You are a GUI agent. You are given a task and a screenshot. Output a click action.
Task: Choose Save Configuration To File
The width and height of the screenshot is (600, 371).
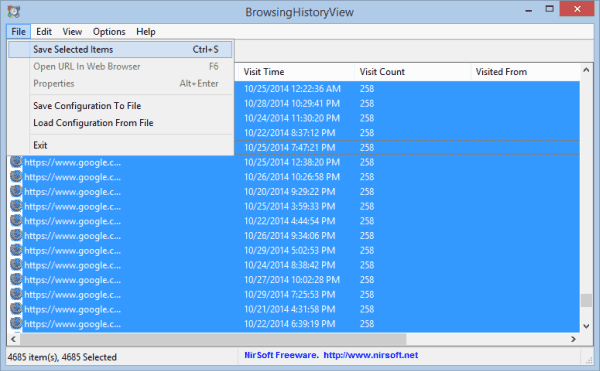point(120,106)
